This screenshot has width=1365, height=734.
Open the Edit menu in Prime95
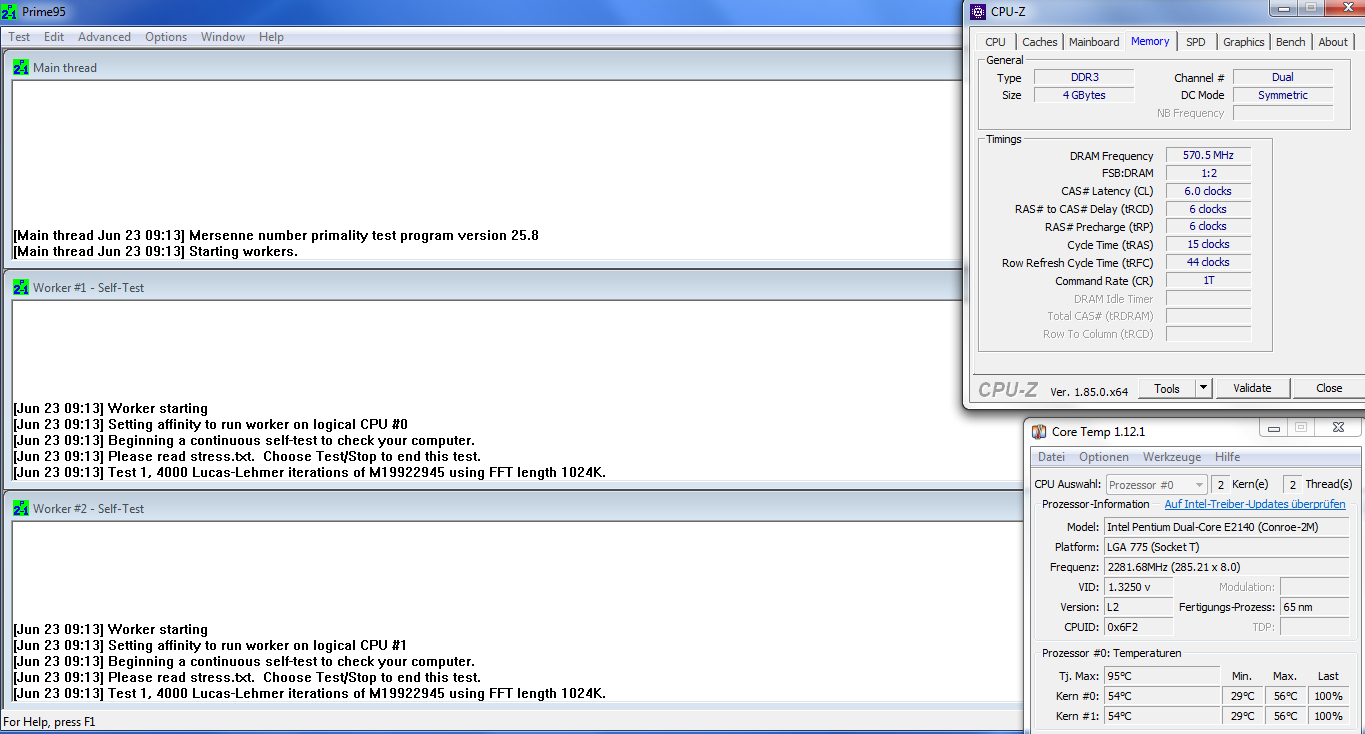[x=54, y=37]
